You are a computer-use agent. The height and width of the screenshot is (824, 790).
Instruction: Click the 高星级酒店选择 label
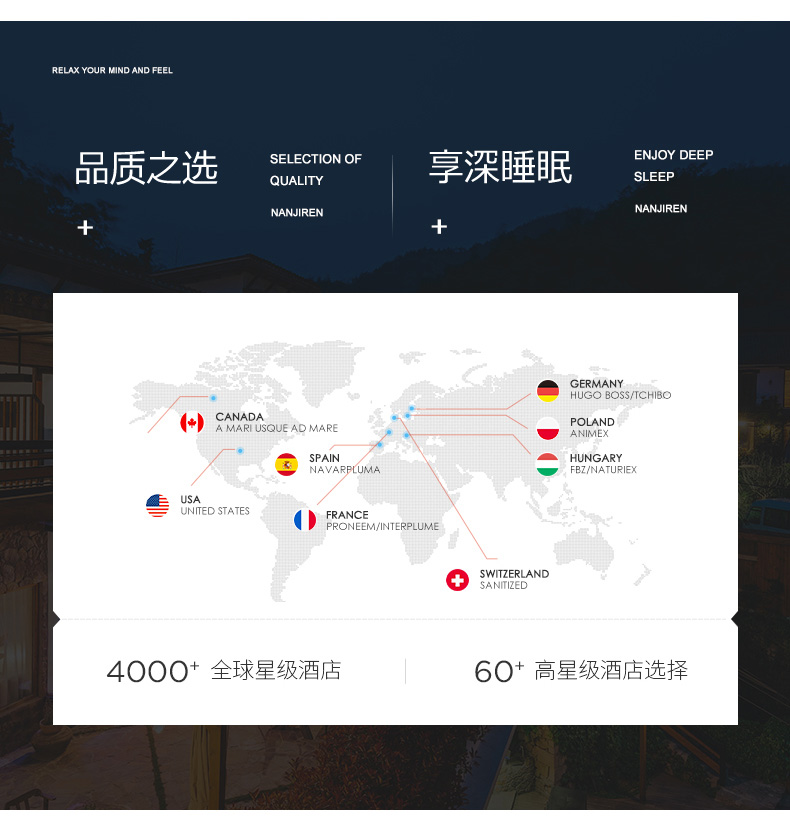pyautogui.click(x=611, y=671)
